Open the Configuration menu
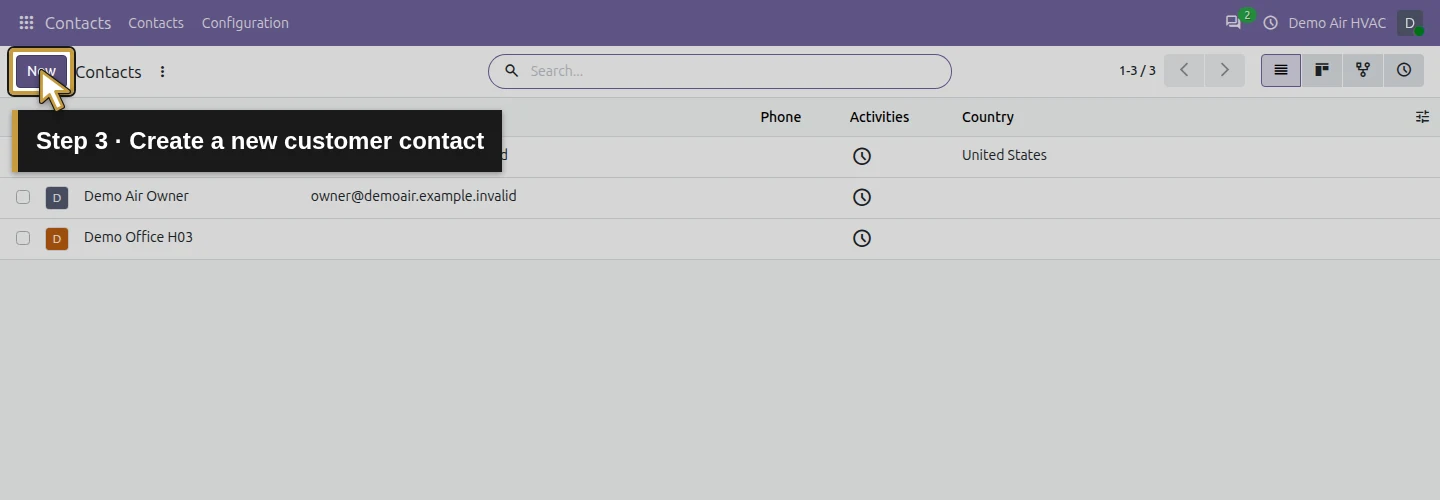Screen dimensions: 1440x500 tap(245, 22)
